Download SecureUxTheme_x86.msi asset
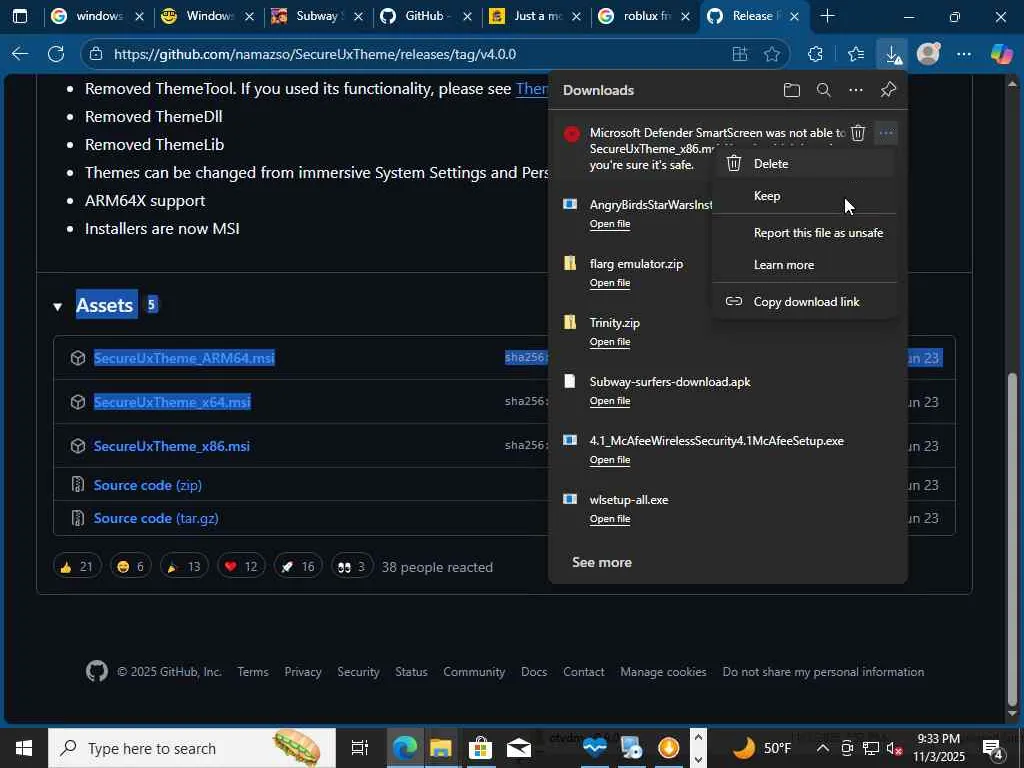The image size is (1024, 768). (x=171, y=446)
